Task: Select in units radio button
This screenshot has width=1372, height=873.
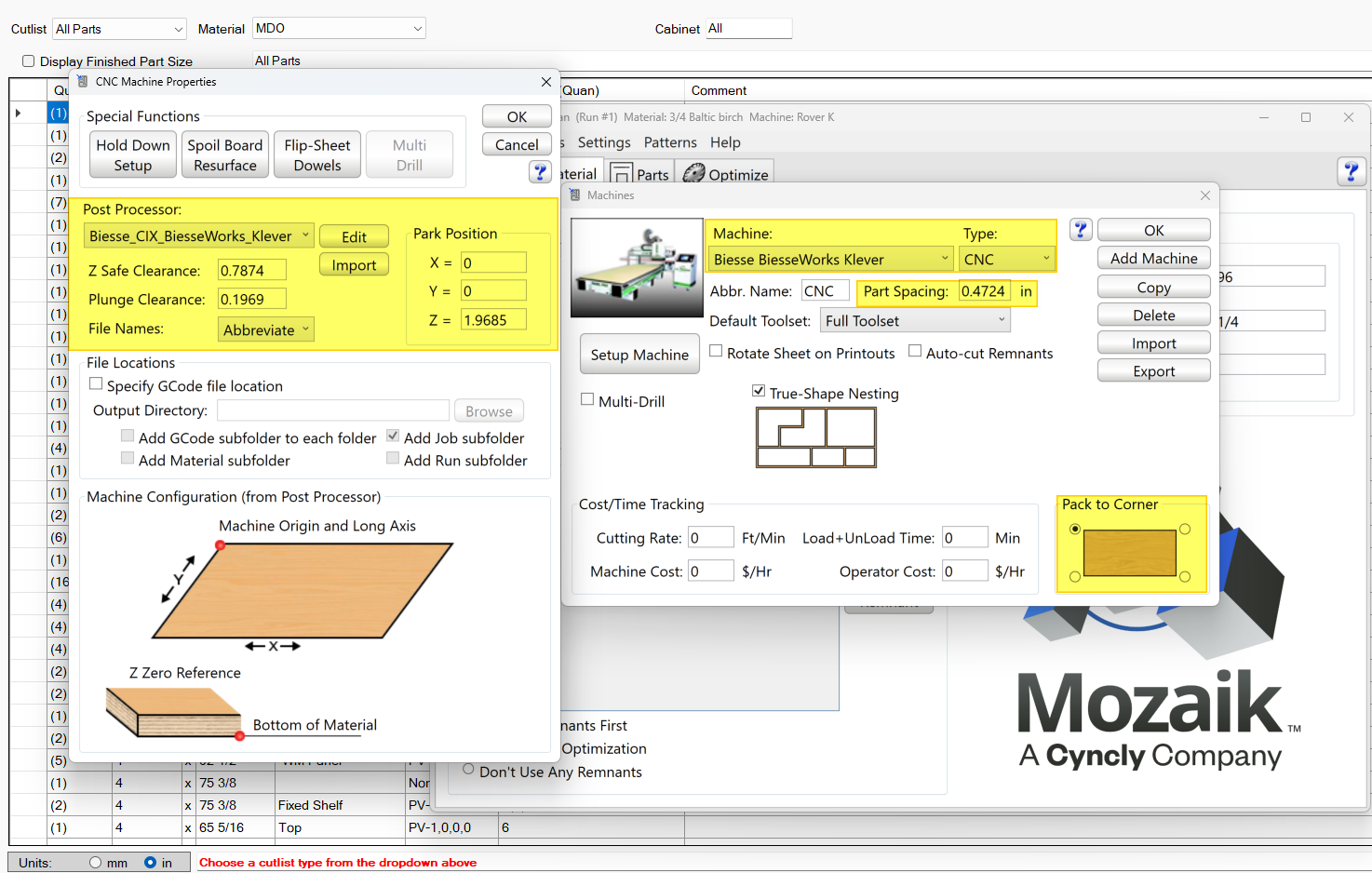Action: [x=150, y=863]
